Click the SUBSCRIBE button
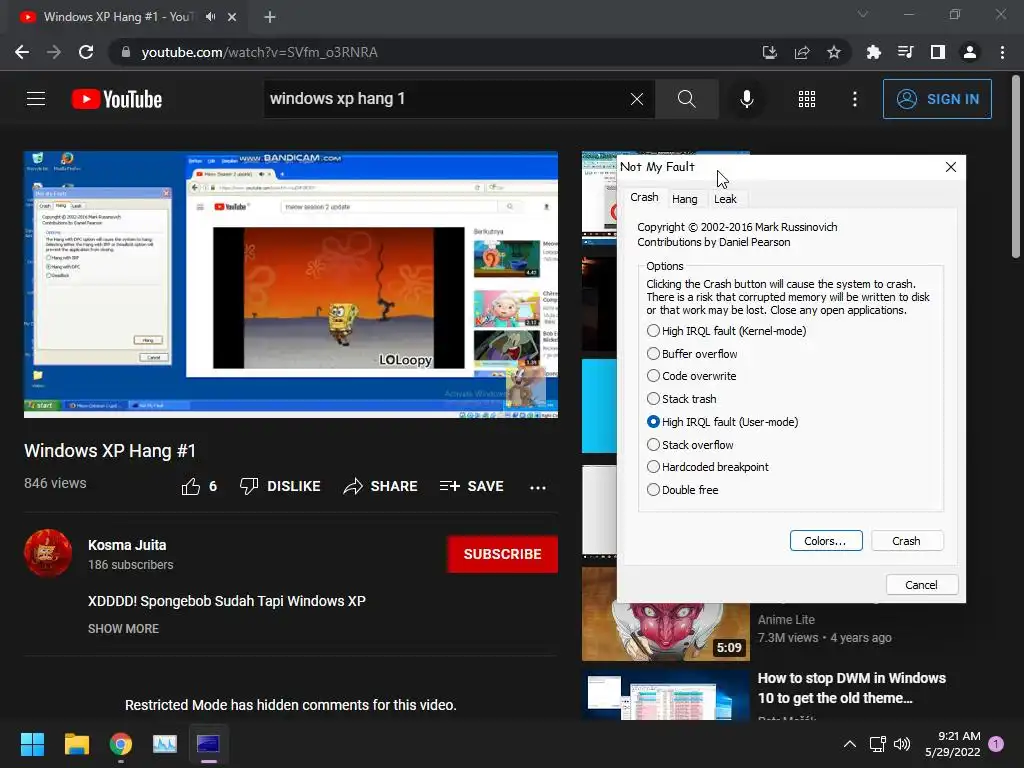Image resolution: width=1024 pixels, height=768 pixels. [x=502, y=554]
